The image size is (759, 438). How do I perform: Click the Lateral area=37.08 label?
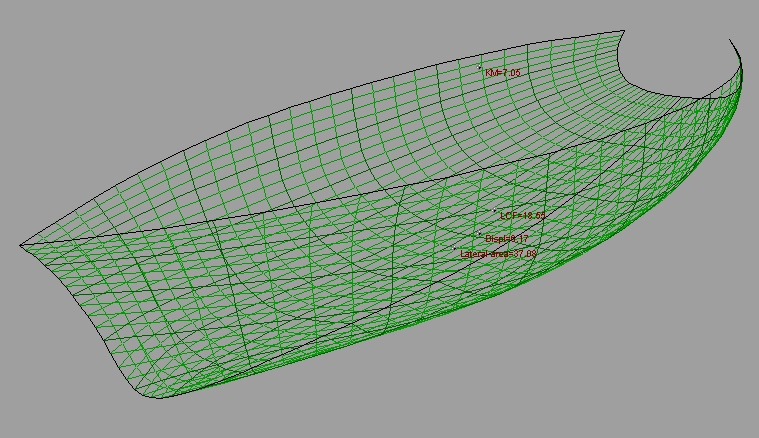click(499, 255)
